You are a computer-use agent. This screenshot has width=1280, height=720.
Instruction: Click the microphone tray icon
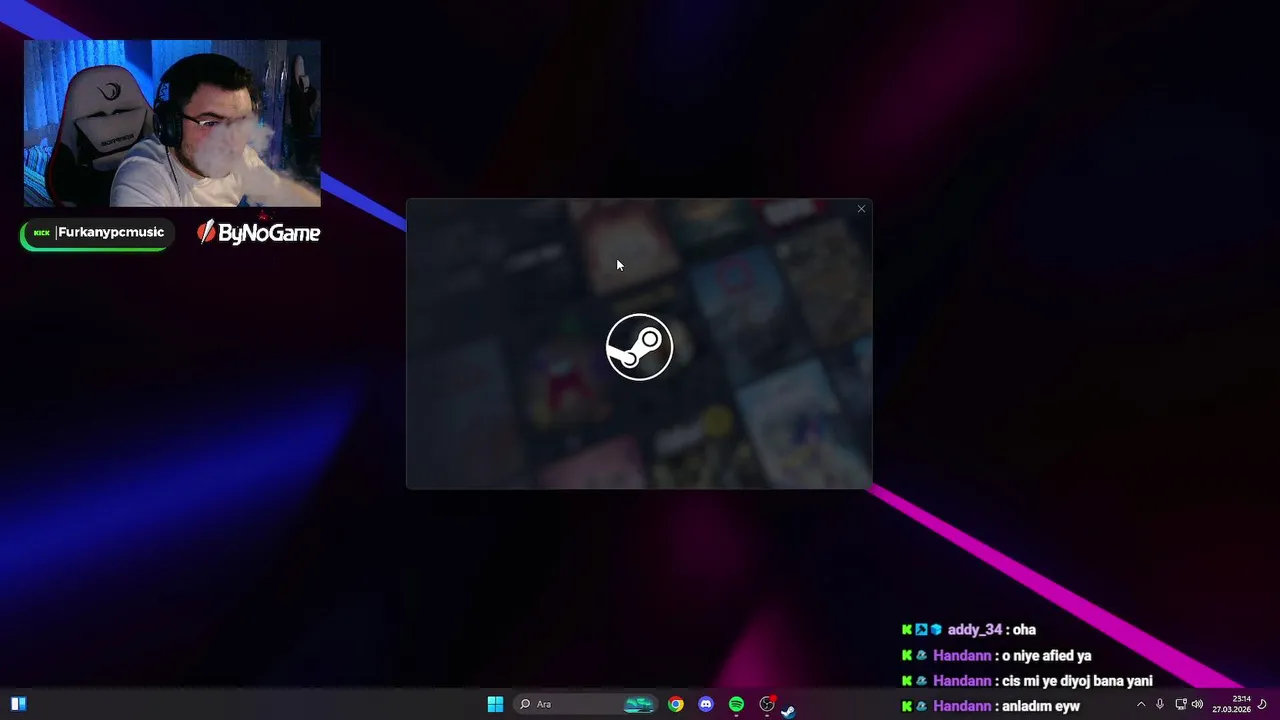tap(1160, 704)
